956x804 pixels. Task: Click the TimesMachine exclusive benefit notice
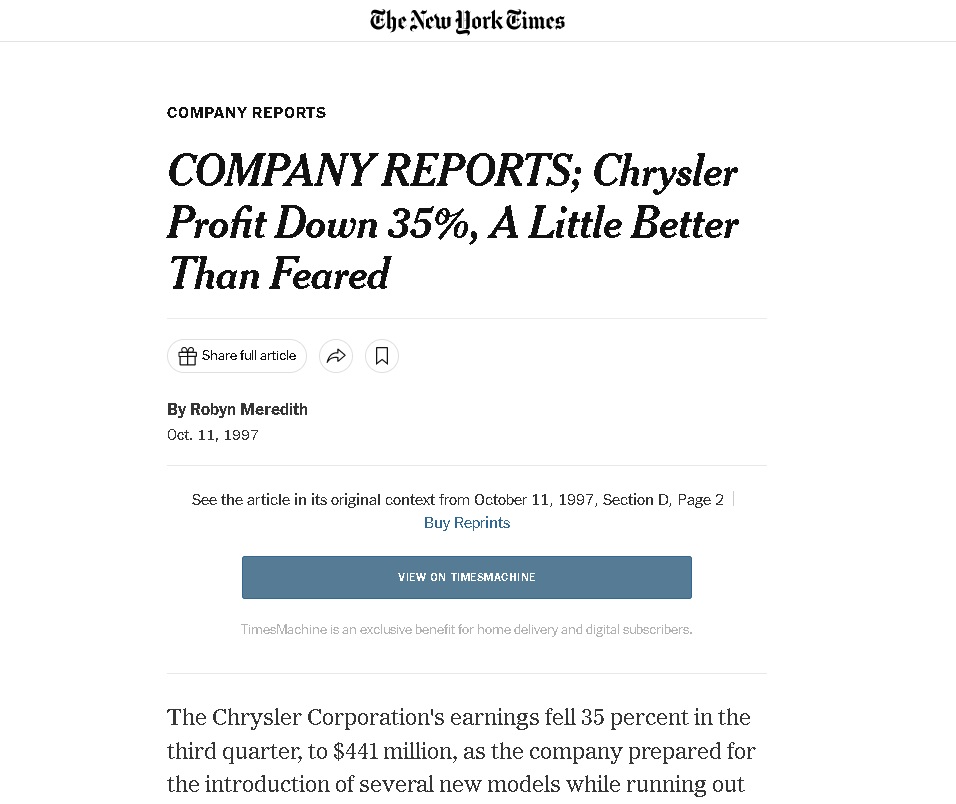(466, 629)
